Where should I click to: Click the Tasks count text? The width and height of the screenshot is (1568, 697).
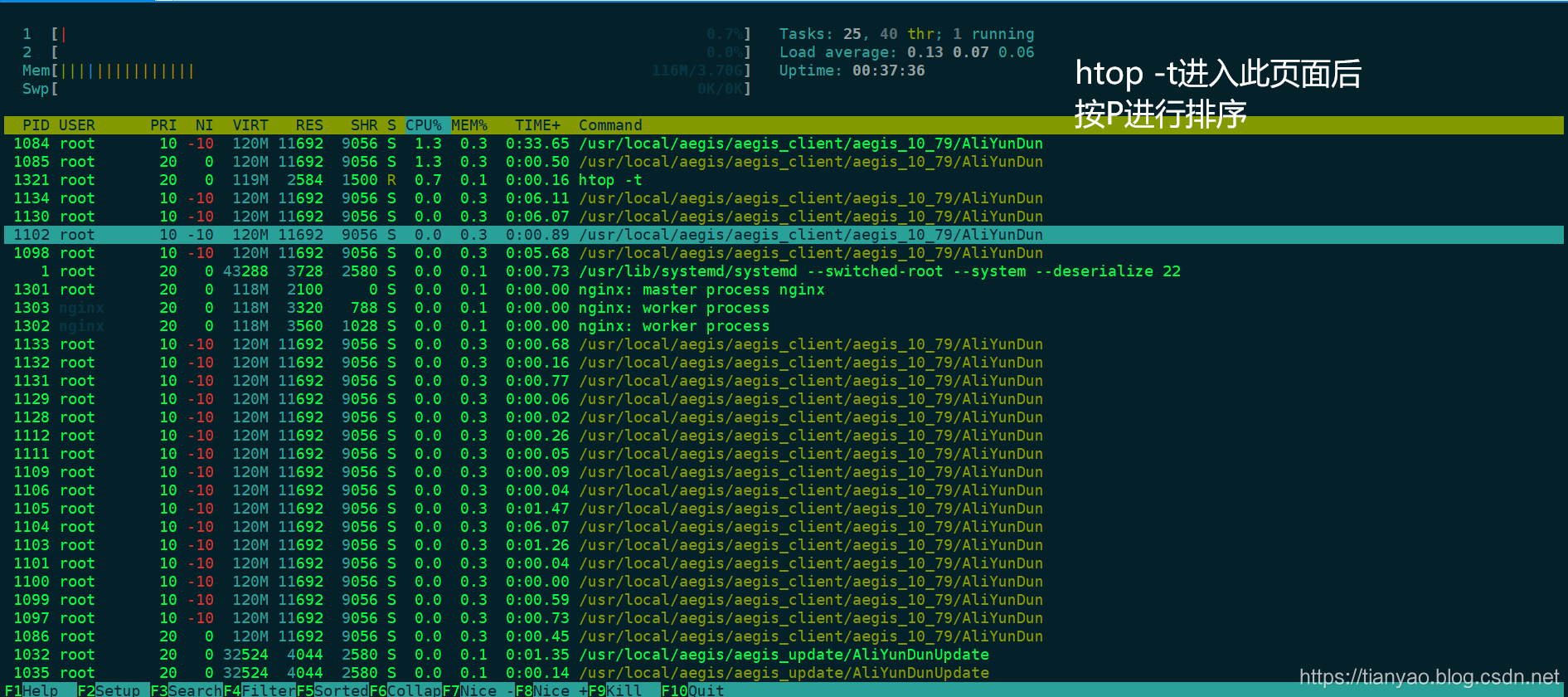[x=906, y=34]
